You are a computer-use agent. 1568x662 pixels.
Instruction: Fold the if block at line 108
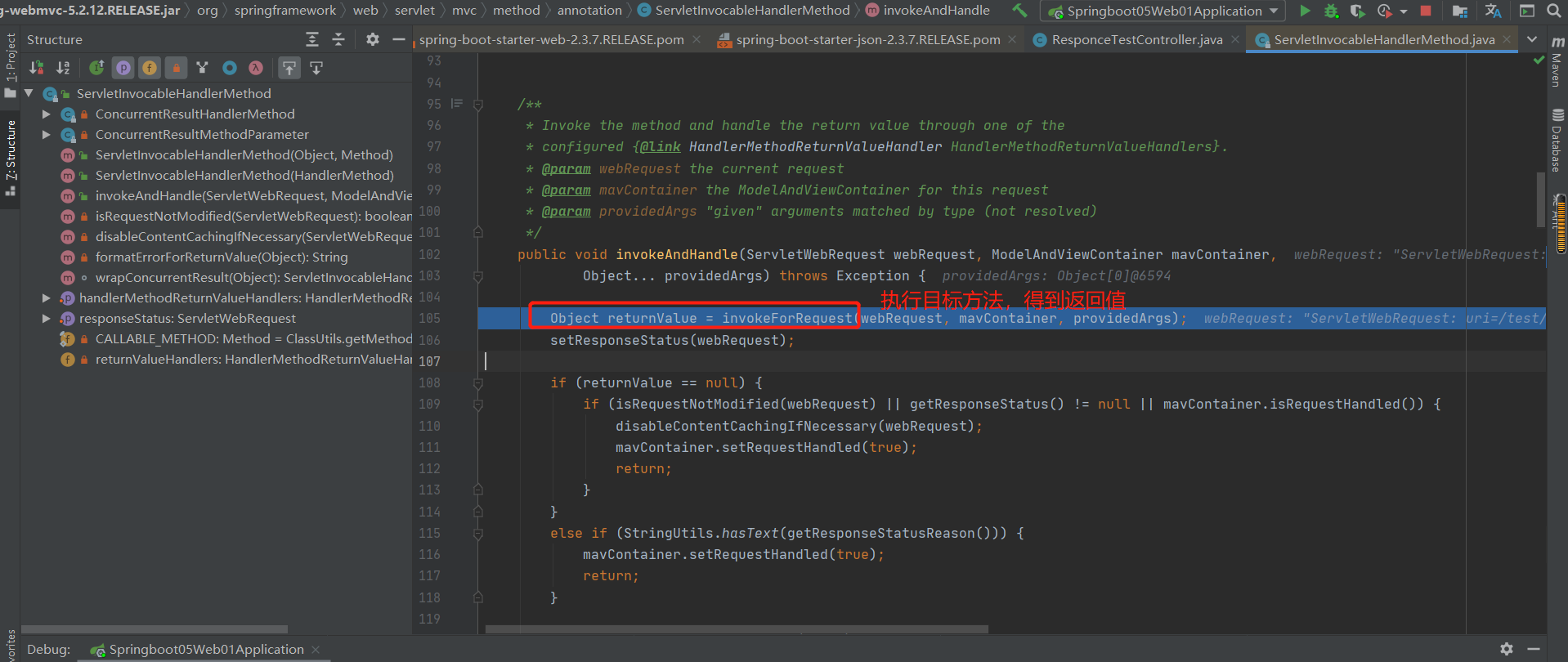pyautogui.click(x=478, y=382)
